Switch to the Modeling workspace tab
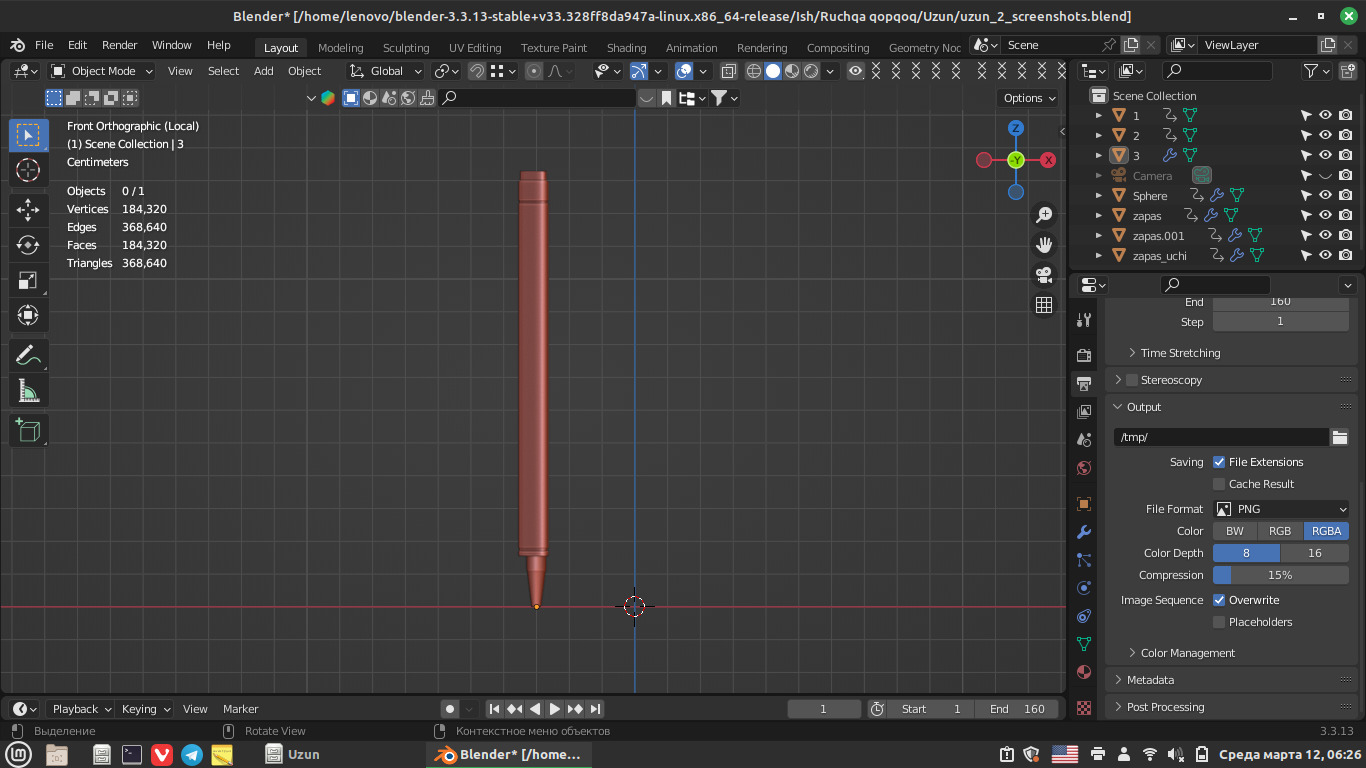 (340, 48)
